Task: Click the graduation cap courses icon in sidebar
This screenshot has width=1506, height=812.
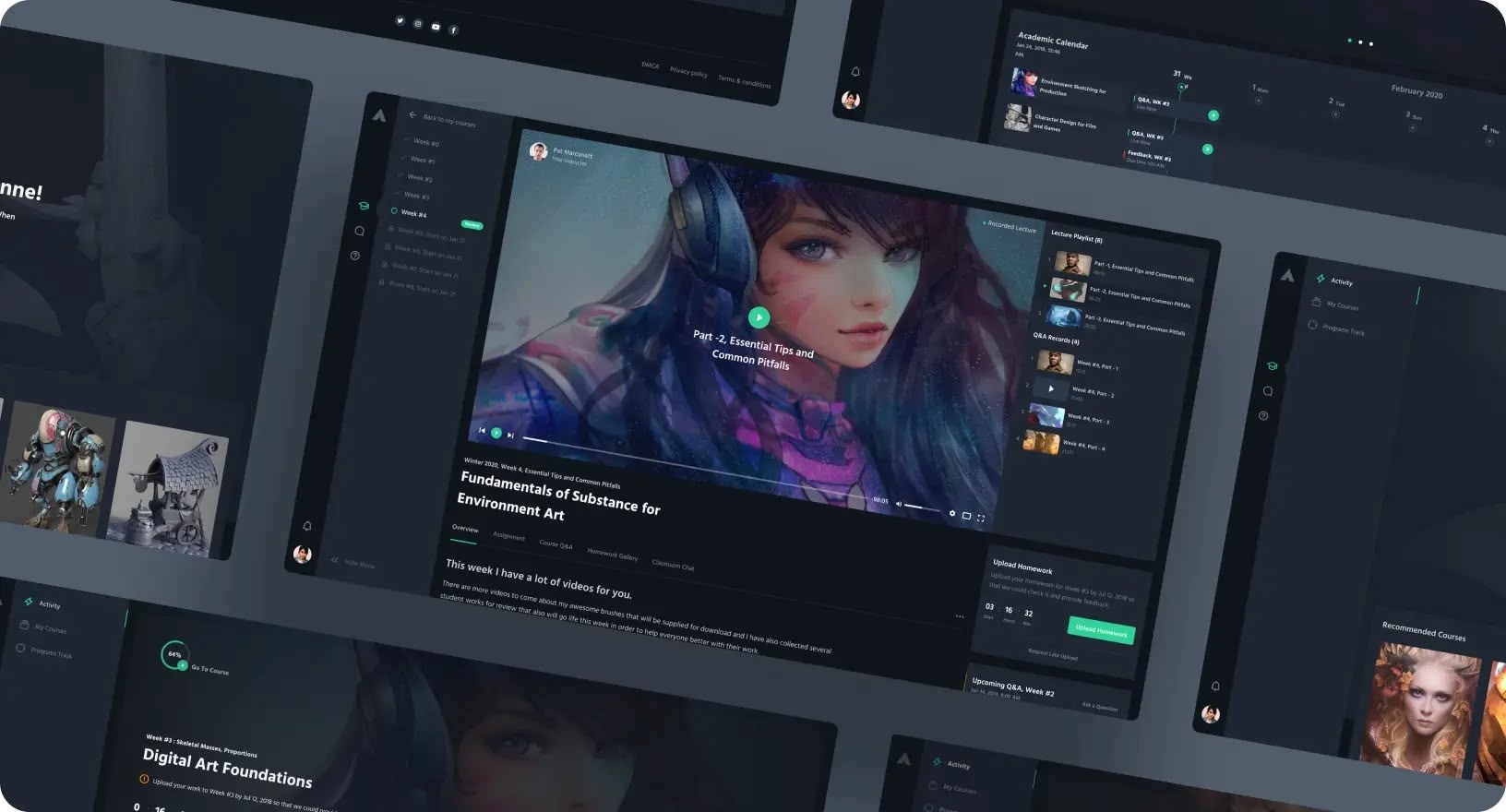Action: [364, 206]
